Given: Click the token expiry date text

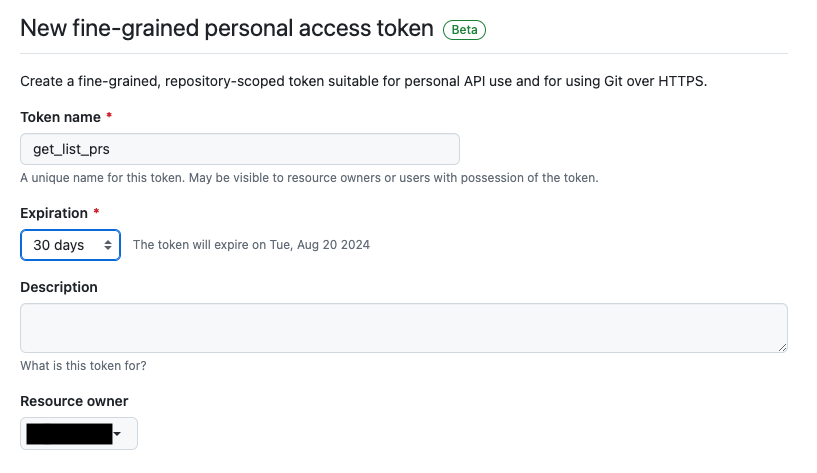Looking at the screenshot, I should coord(251,245).
